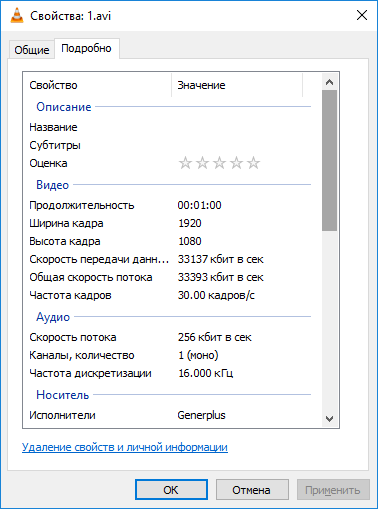Screen dimensions: 378x509
Task: Set rating to second star
Action: [x=202, y=163]
